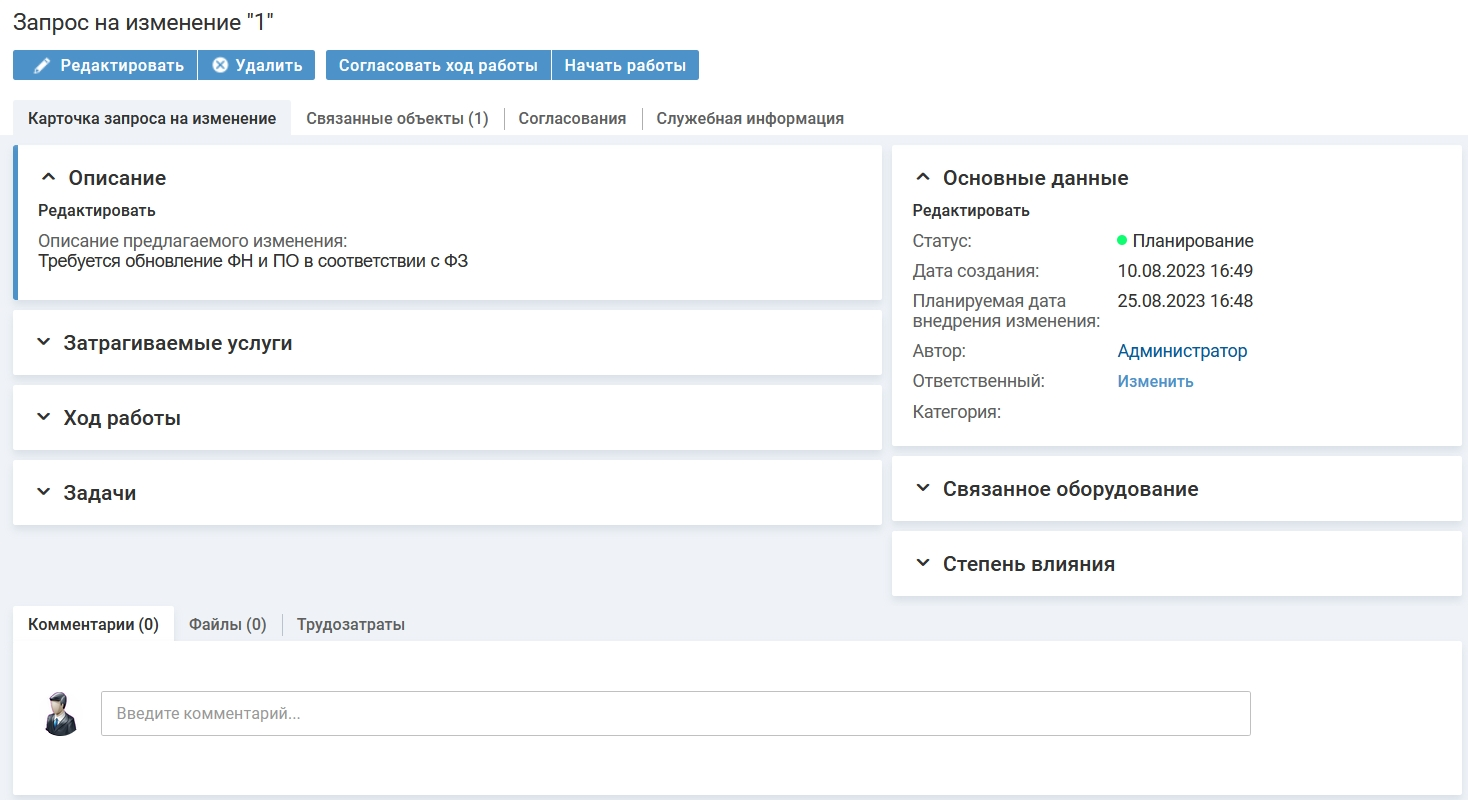Click the pencil icon in Редактировать button

41,66
